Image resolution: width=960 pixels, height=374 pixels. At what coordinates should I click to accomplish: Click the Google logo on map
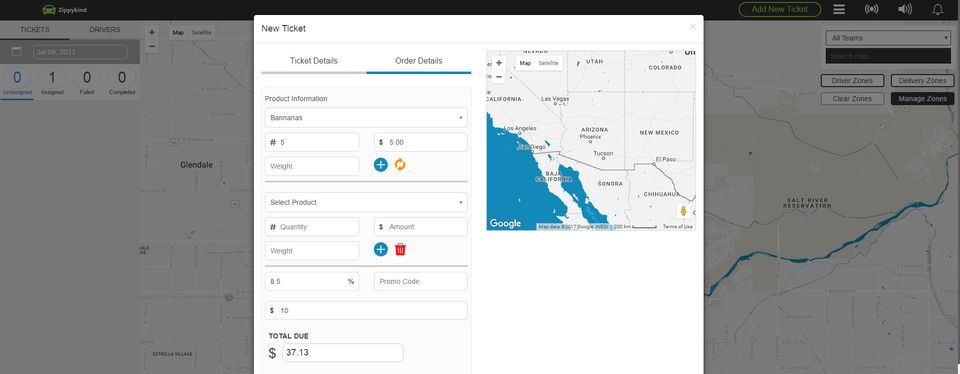pyautogui.click(x=505, y=223)
